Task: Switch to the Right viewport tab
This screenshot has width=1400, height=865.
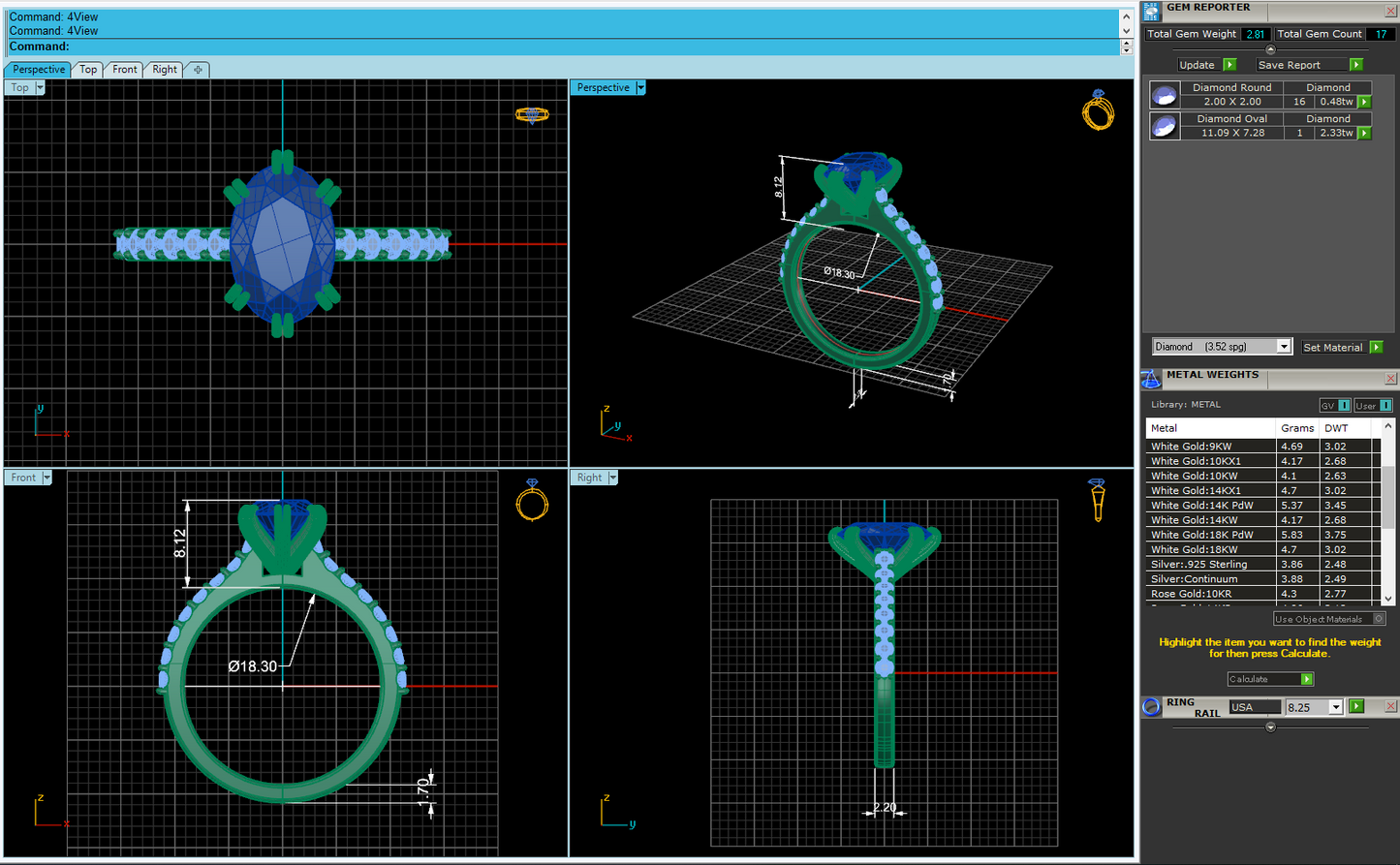Action: click(165, 70)
